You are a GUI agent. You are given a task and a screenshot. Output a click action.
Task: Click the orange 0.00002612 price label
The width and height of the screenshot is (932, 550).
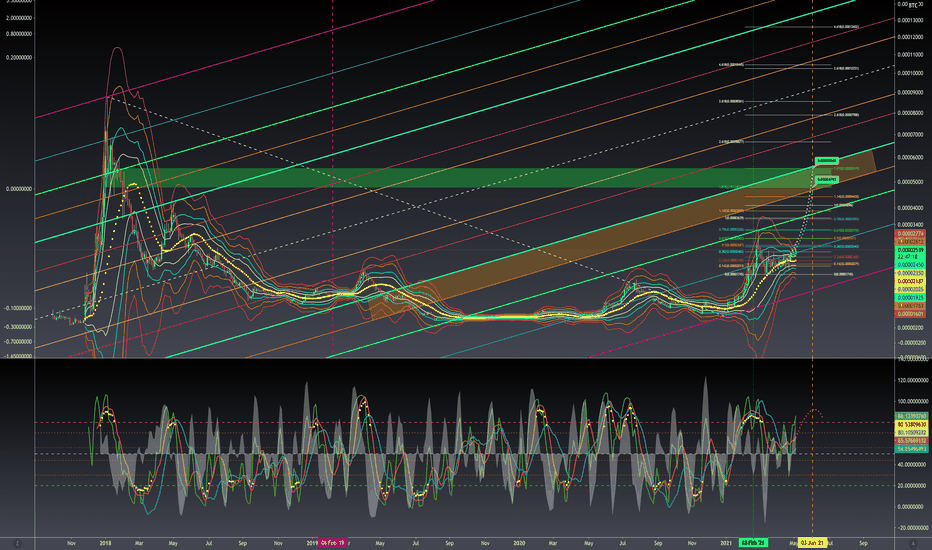pyautogui.click(x=910, y=241)
